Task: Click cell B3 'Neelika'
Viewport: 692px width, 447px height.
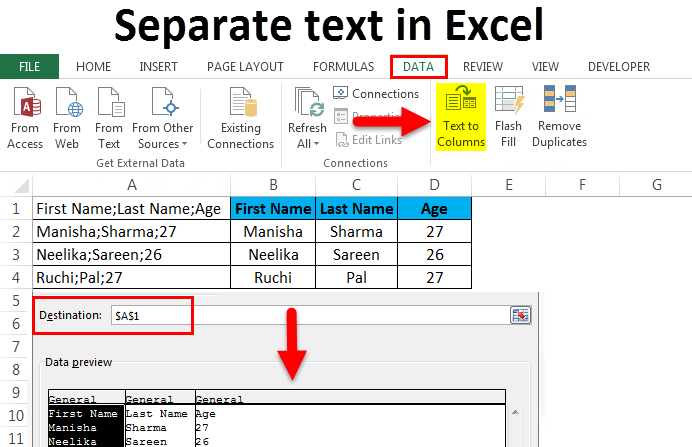Action: point(273,254)
